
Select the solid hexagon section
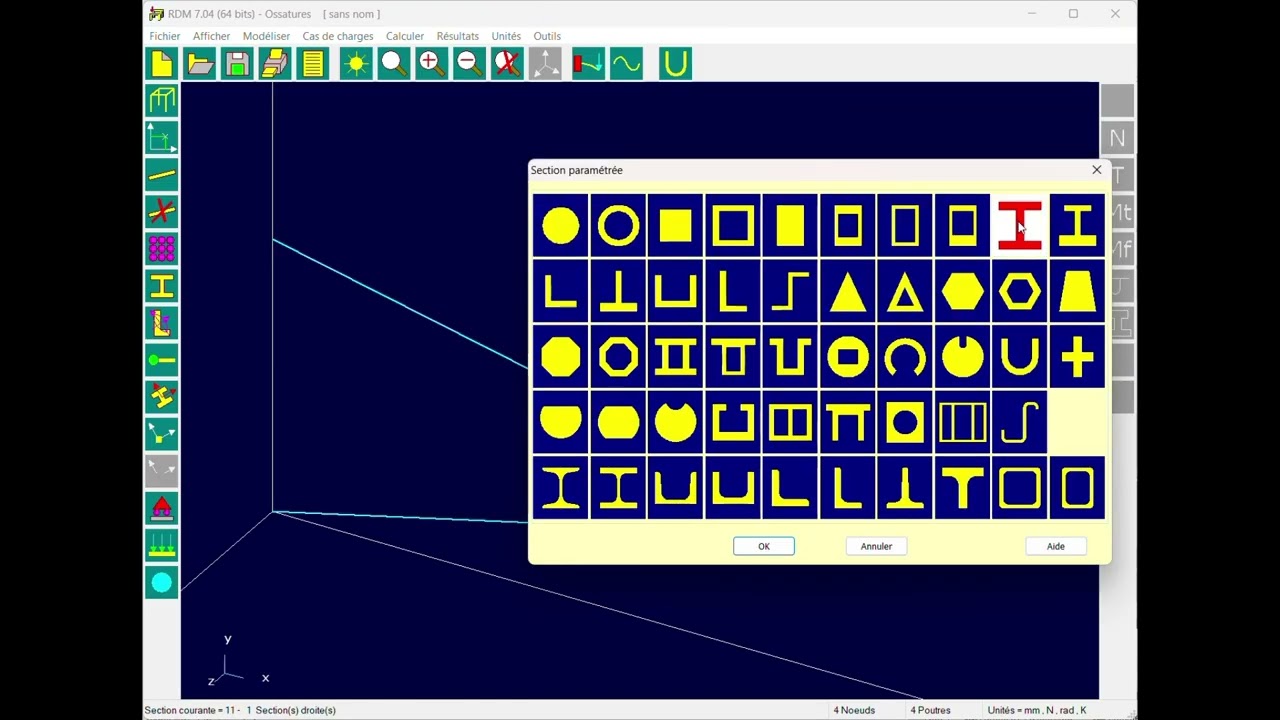[963, 292]
